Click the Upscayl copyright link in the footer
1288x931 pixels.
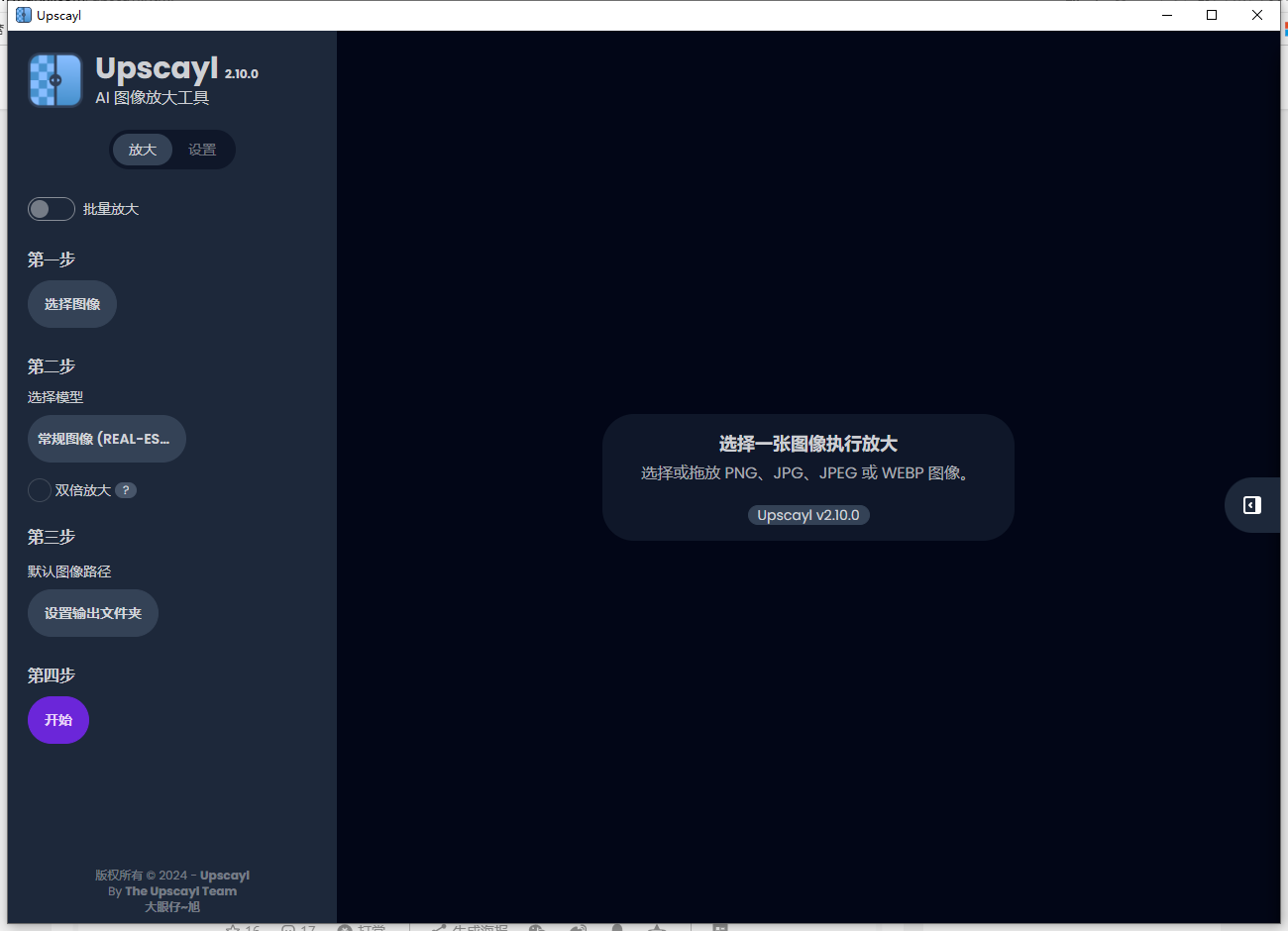223,875
